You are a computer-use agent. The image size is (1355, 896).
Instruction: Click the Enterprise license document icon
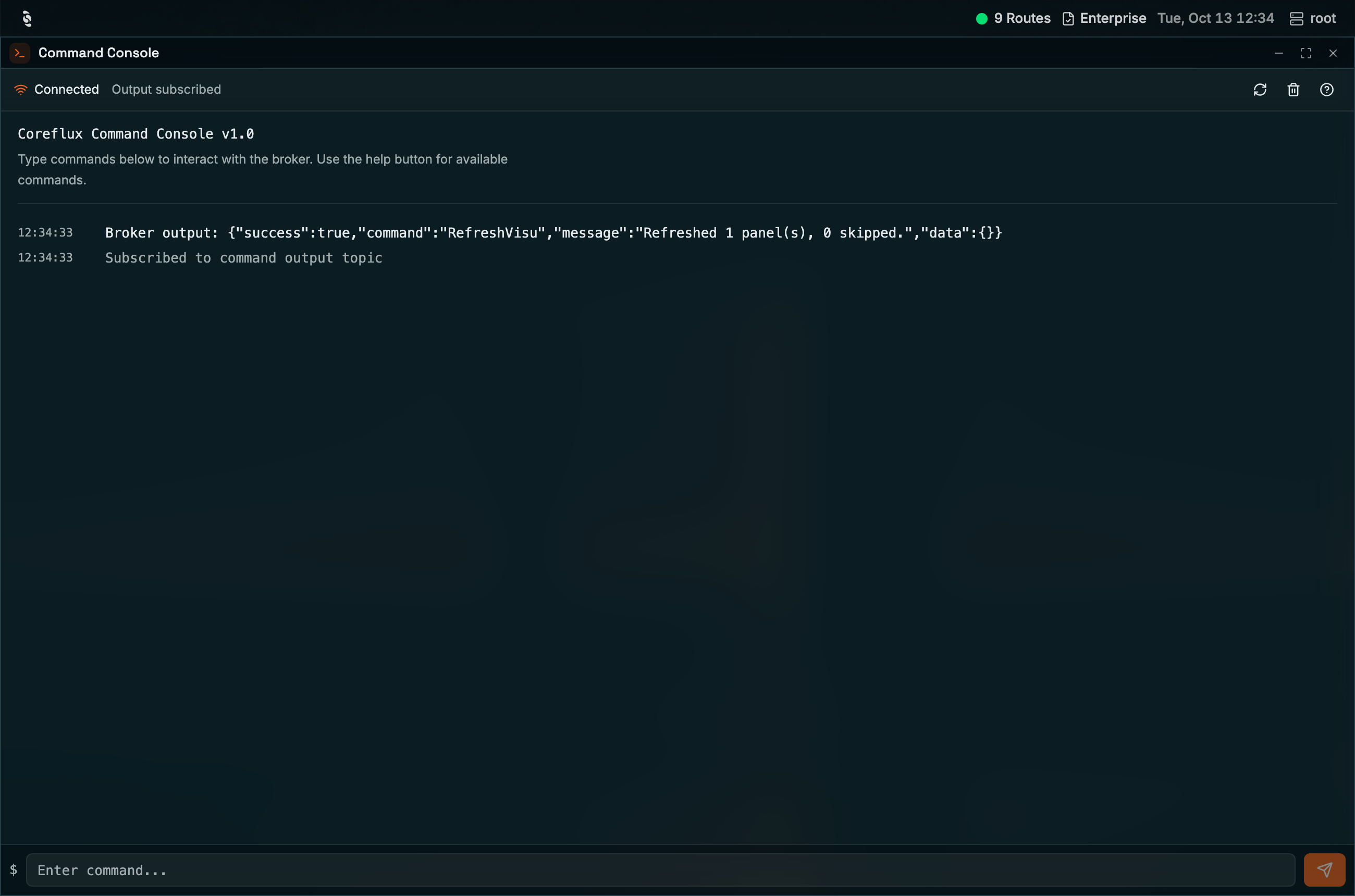(1068, 19)
